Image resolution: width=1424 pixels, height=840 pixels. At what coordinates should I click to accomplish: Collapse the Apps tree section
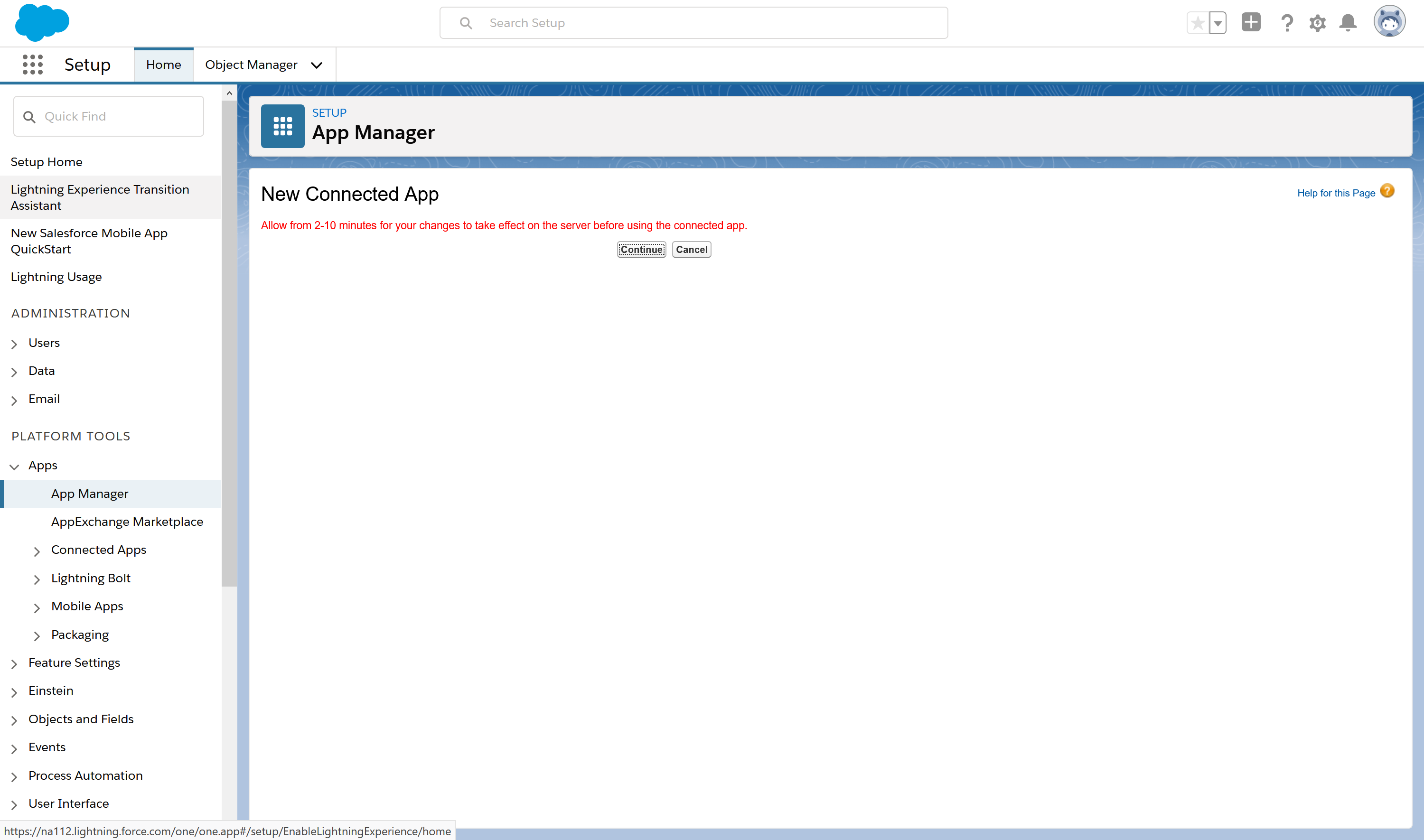15,467
